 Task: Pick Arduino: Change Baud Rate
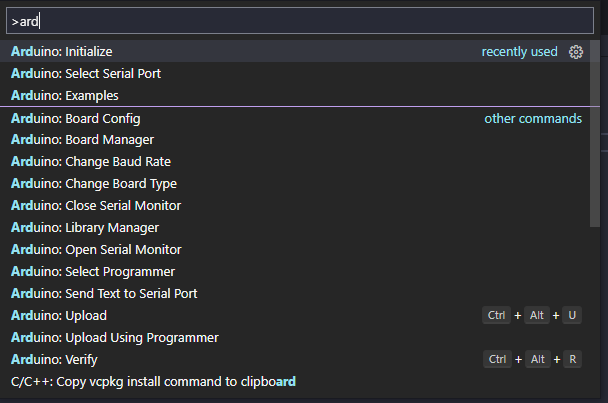click(x=295, y=161)
